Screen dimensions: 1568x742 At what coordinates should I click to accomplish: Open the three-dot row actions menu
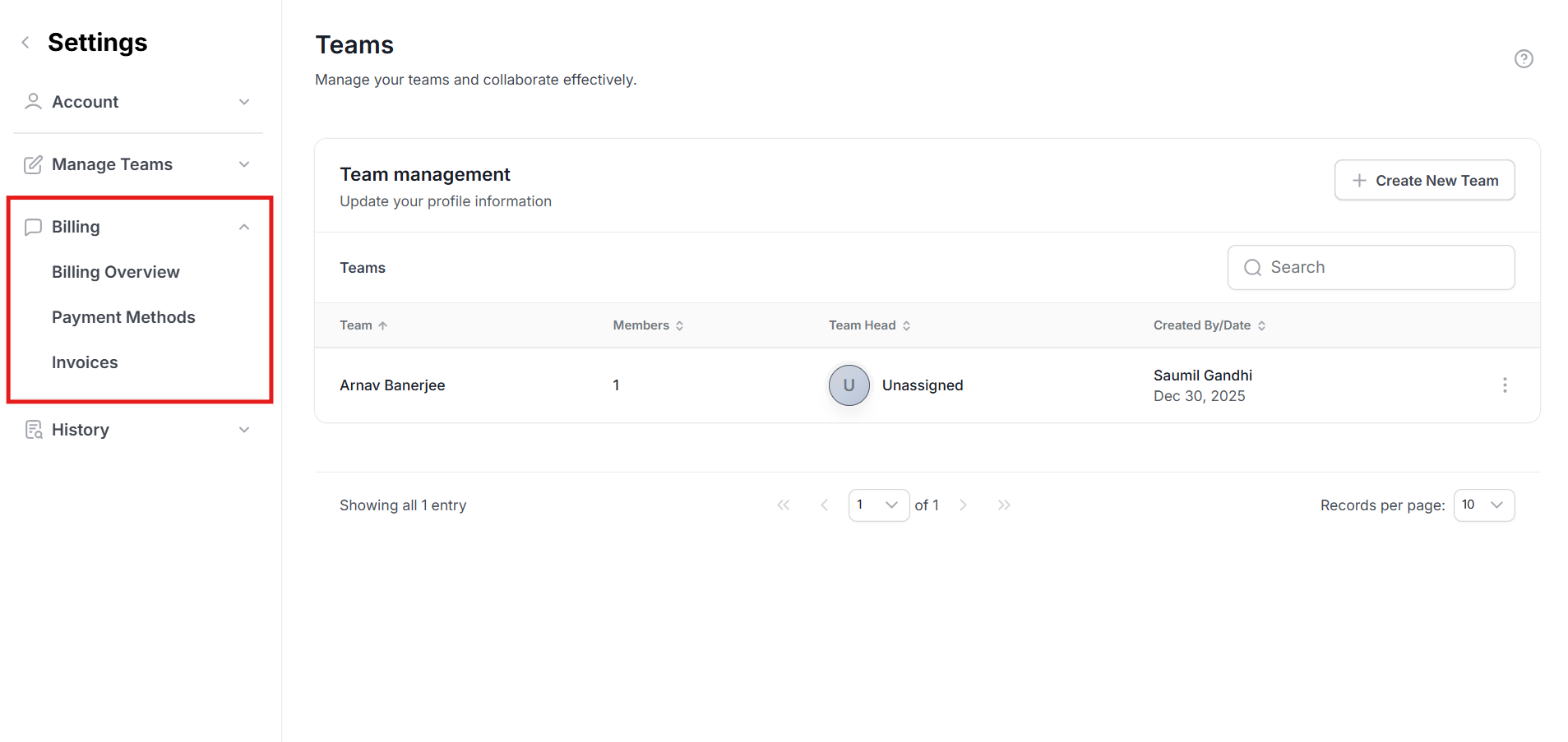pos(1504,385)
